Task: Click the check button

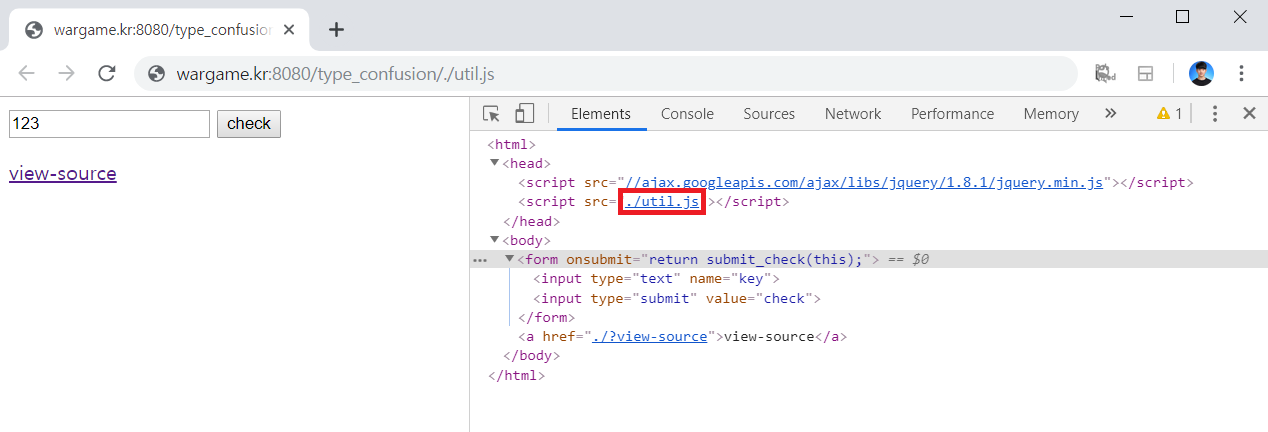Action: [x=249, y=124]
